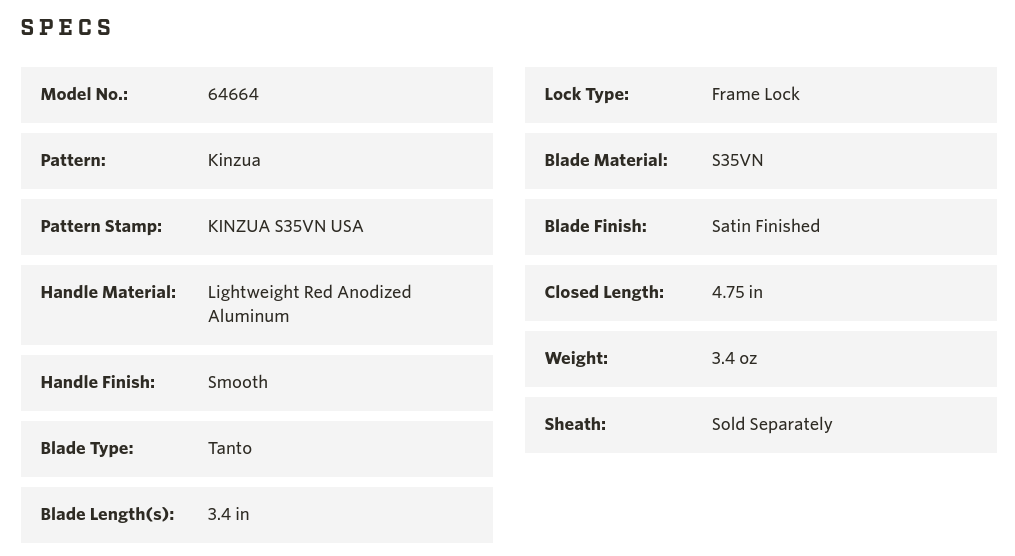
Task: Click the Pattern value Kinzua
Action: click(x=234, y=160)
